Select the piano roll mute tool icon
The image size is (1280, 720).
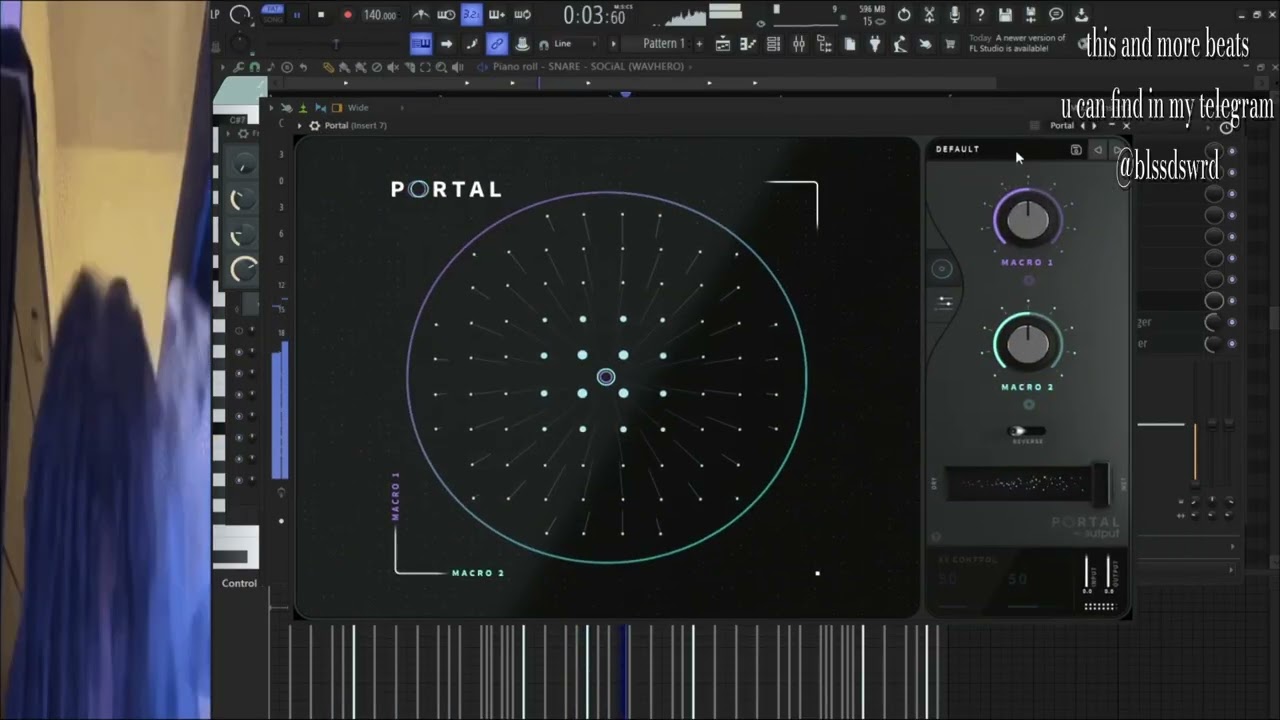[393, 67]
